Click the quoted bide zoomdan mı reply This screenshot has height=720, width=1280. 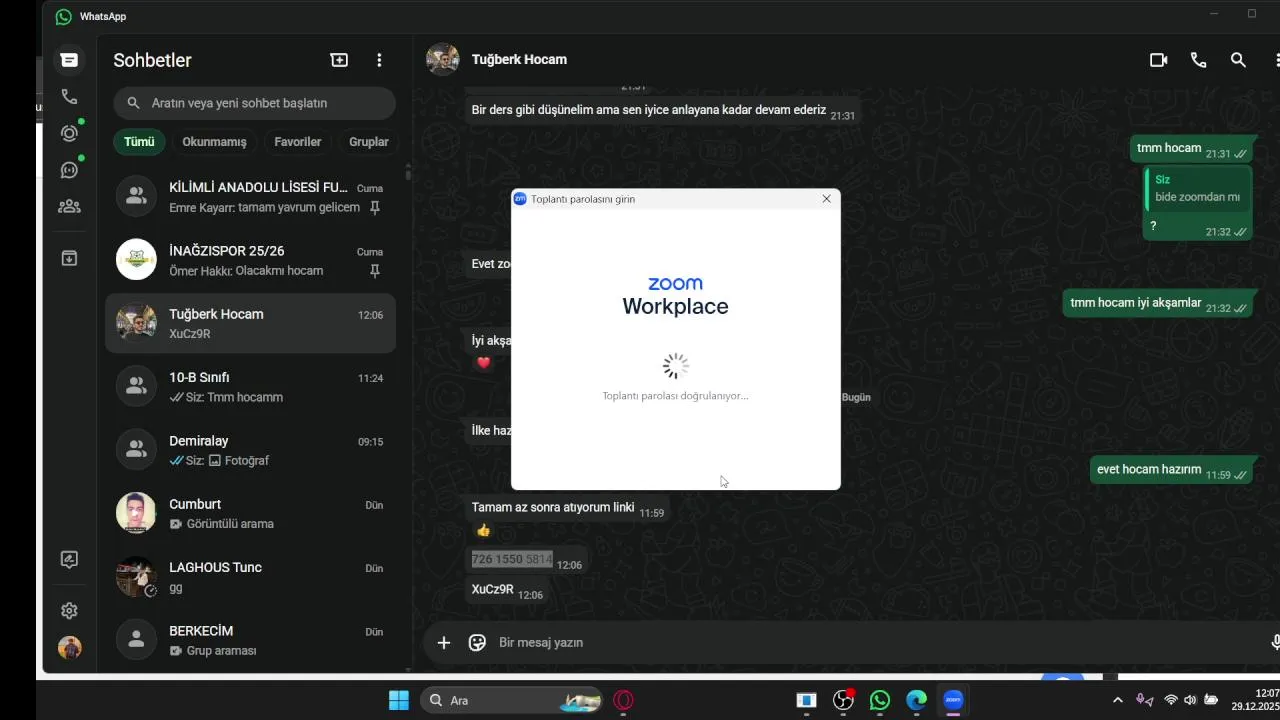(x=1198, y=189)
